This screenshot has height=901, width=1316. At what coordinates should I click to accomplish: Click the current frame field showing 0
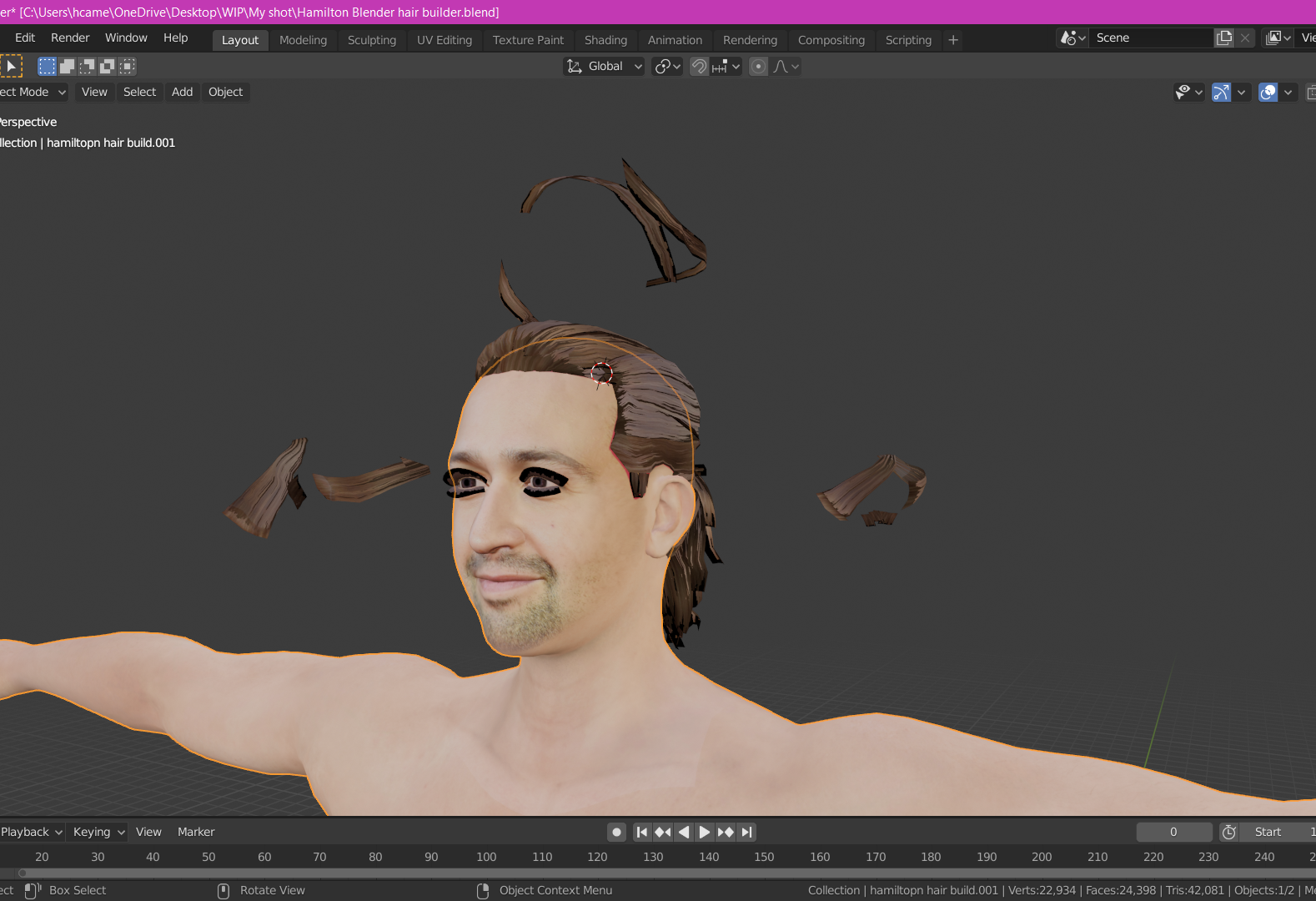1173,832
